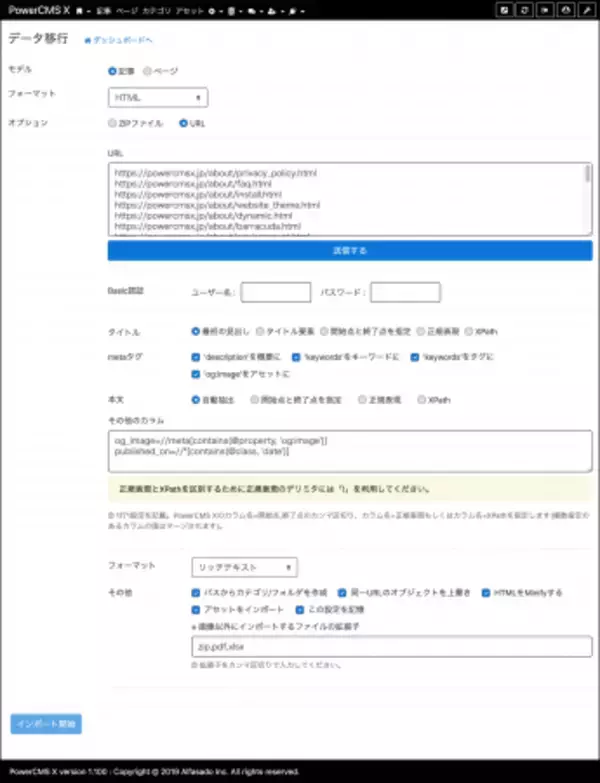
Task: Open the アセット menu in the top bar
Action: coord(189,8)
